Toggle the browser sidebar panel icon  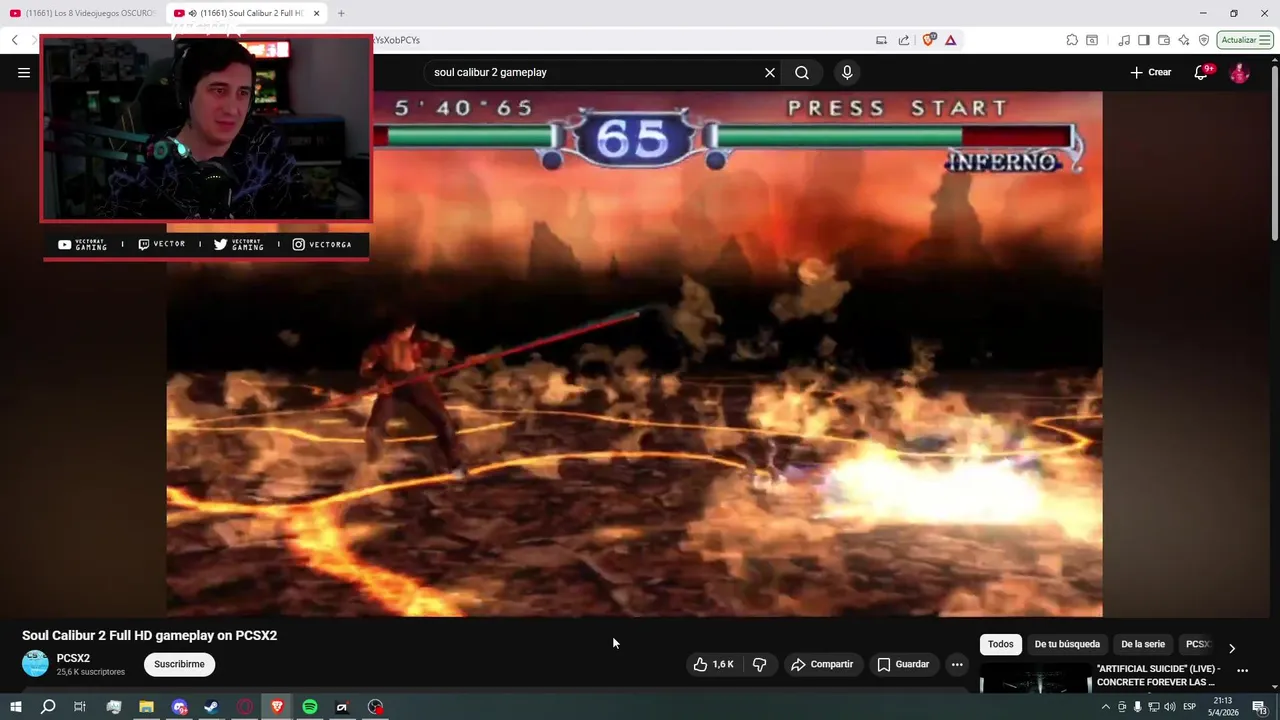[1144, 40]
